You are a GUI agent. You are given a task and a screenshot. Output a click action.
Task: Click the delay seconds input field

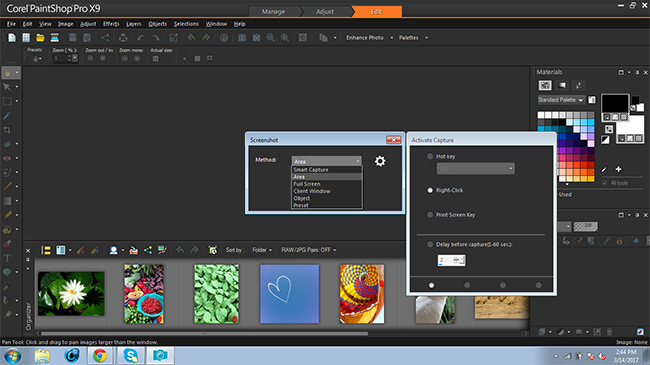[451, 260]
